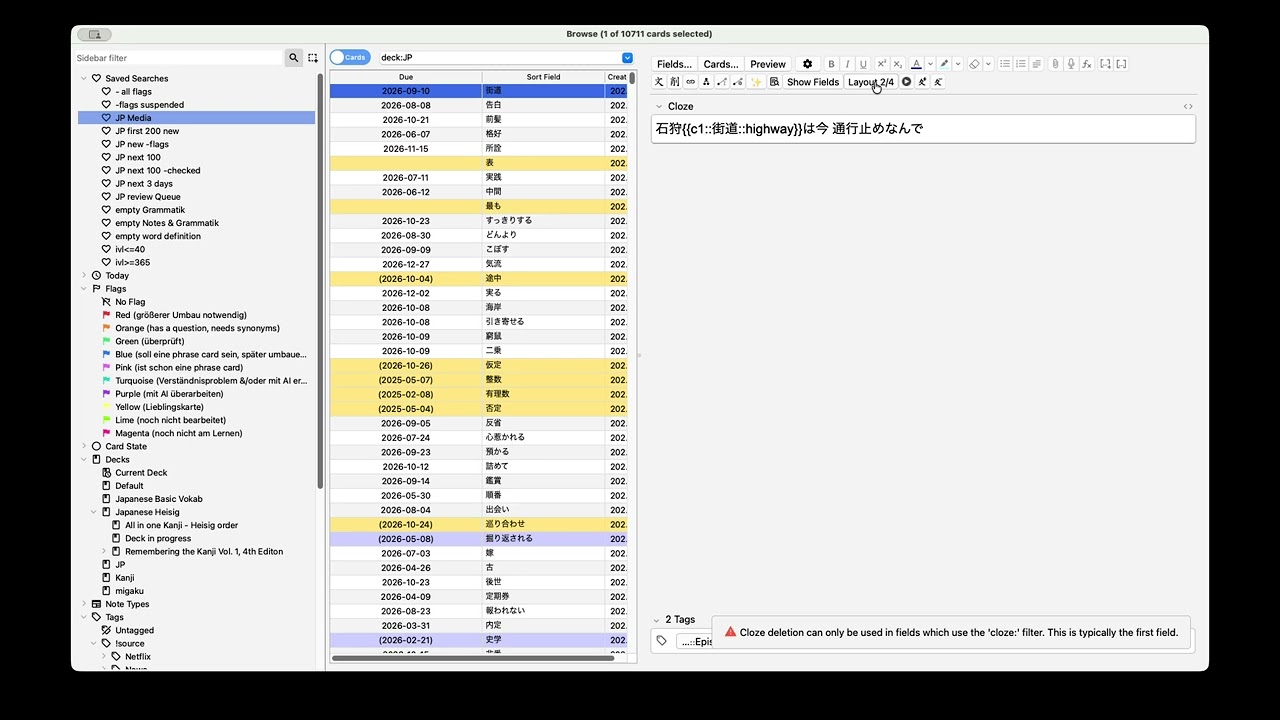This screenshot has width=1280, height=720.
Task: Click the remove formatting eraser icon
Action: pos(974,64)
